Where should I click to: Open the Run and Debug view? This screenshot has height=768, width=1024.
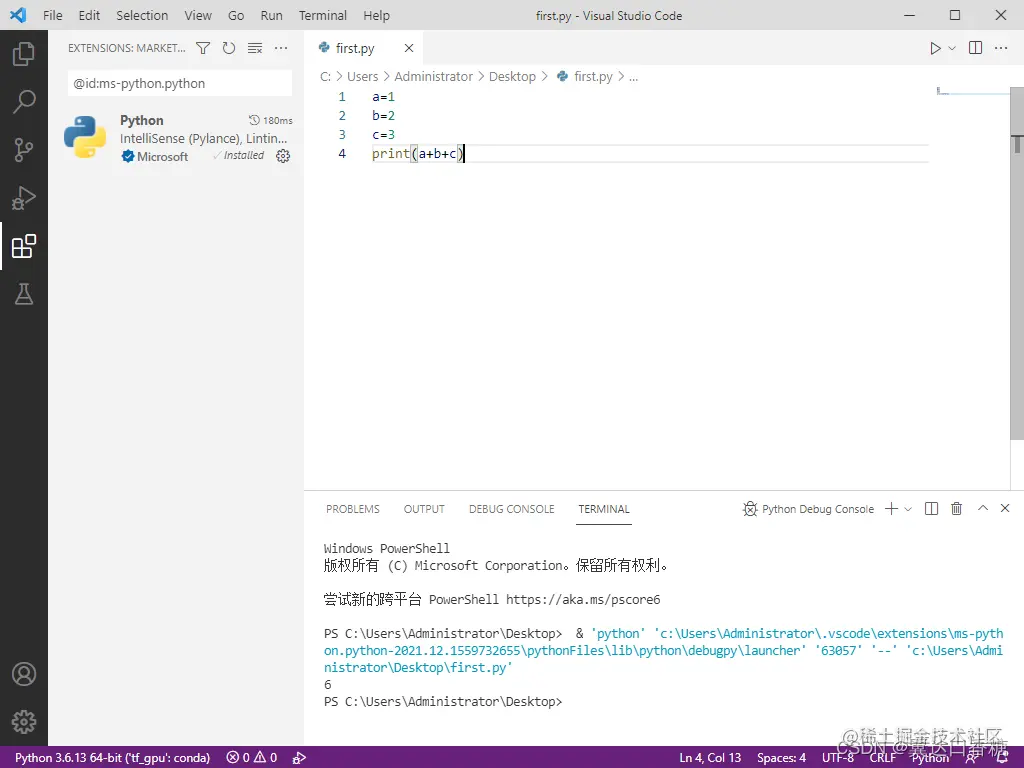24,198
